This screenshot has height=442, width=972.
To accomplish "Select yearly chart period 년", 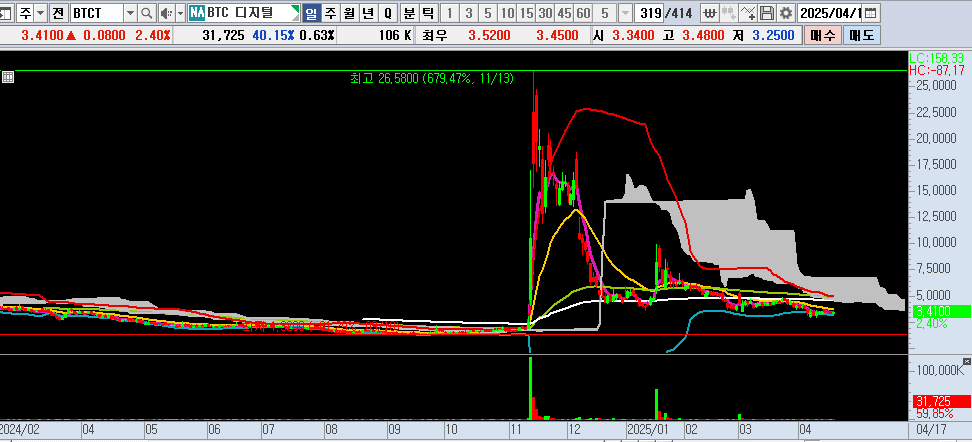I will [x=368, y=12].
